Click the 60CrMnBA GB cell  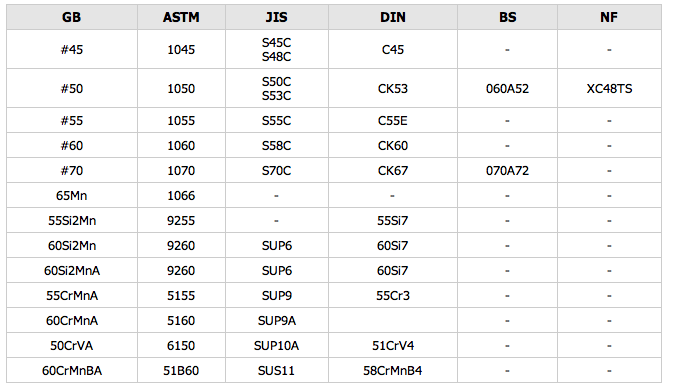pos(72,371)
